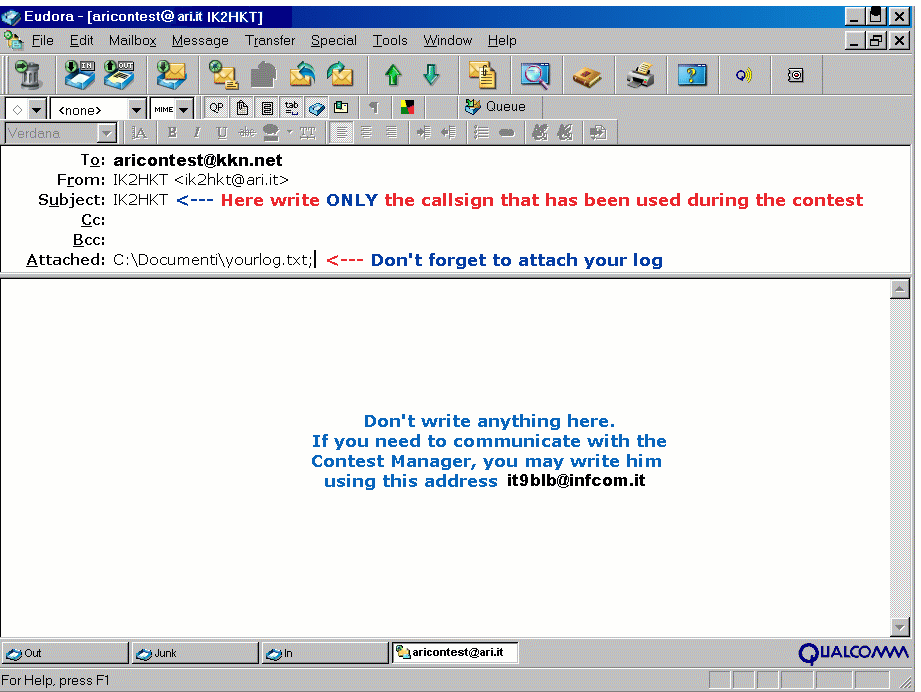Image resolution: width=921 pixels, height=692 pixels.
Task: Align text left
Action: 341,133
